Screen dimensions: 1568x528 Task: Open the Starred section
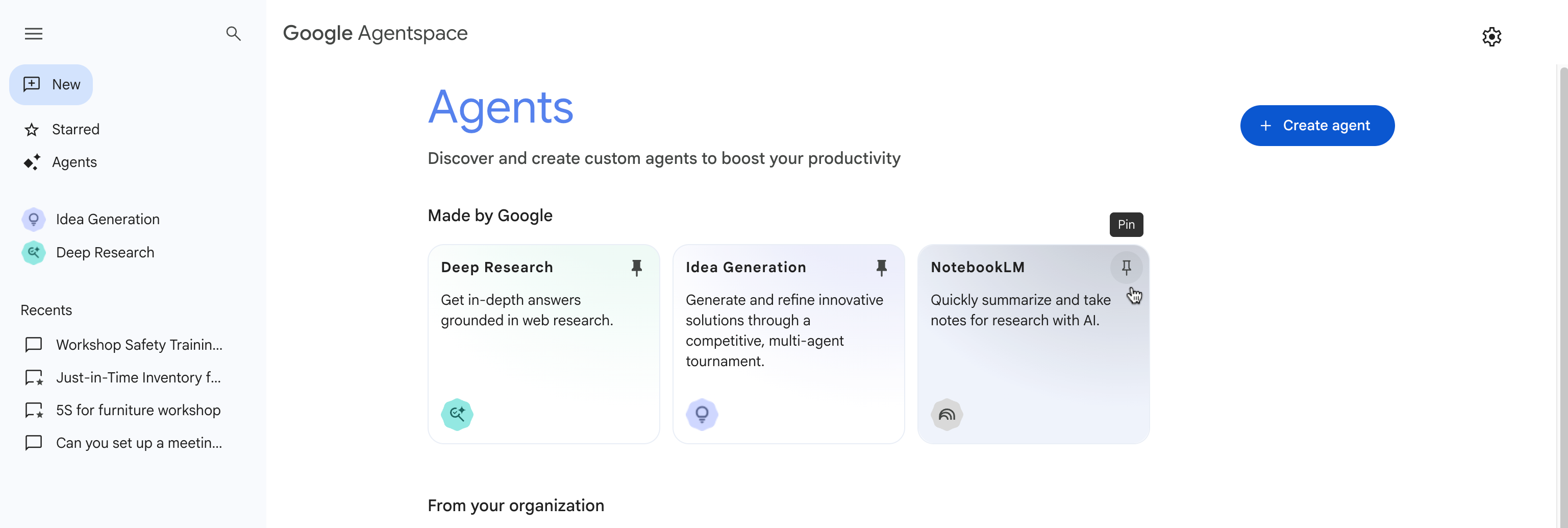click(x=76, y=129)
